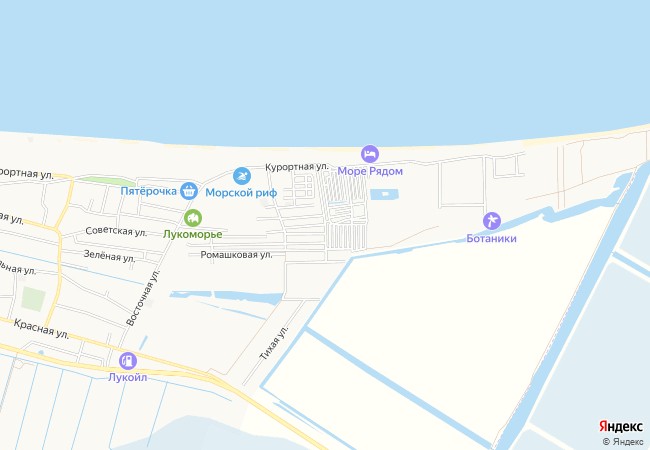Image resolution: width=650 pixels, height=450 pixels.
Task: Click the Зелёная ул. street label
Action: (109, 256)
